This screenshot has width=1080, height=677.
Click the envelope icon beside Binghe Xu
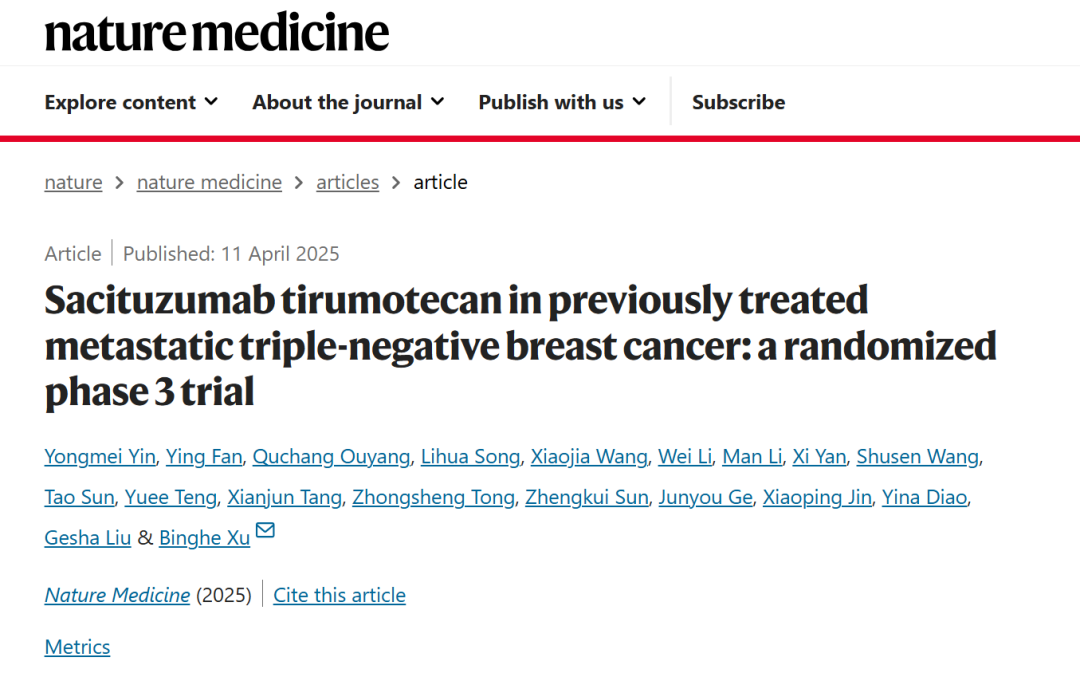coord(265,531)
